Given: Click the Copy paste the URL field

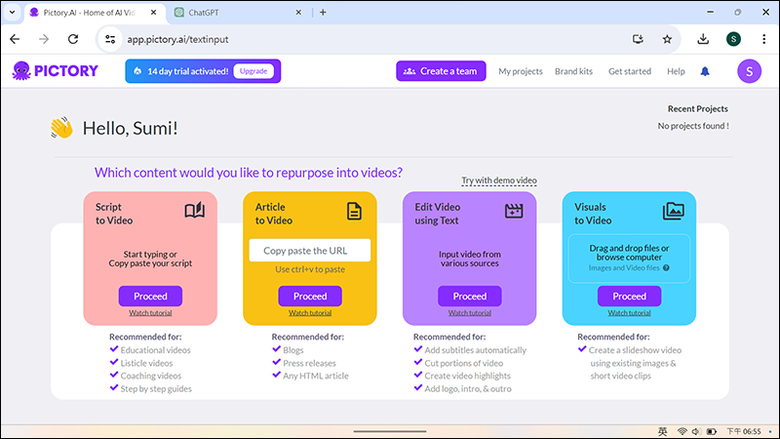Looking at the screenshot, I should 310,250.
